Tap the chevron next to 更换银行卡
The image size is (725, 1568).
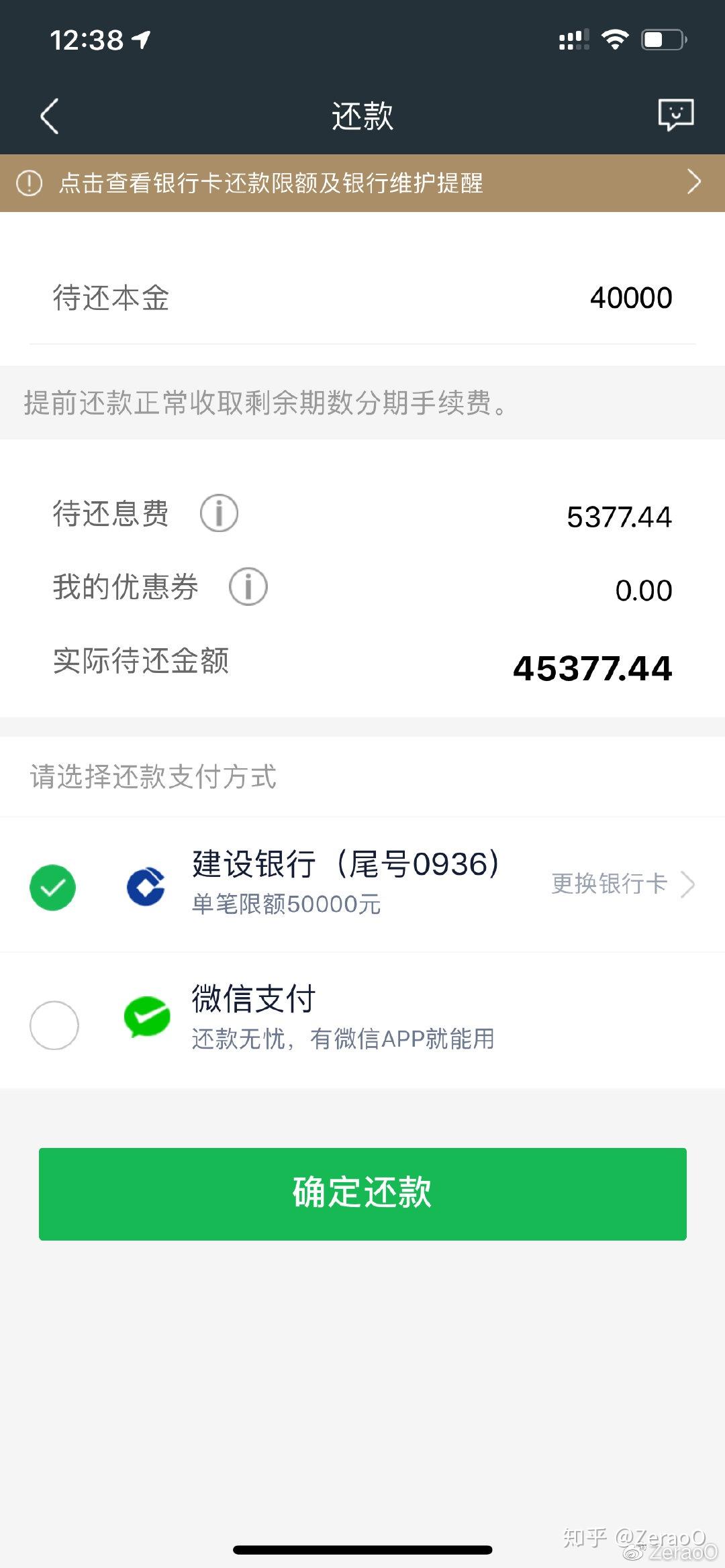tap(688, 884)
